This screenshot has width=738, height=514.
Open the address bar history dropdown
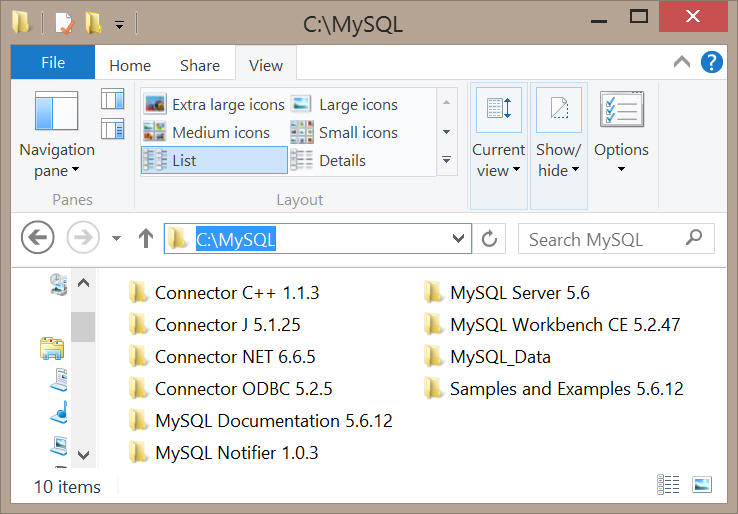tap(458, 239)
